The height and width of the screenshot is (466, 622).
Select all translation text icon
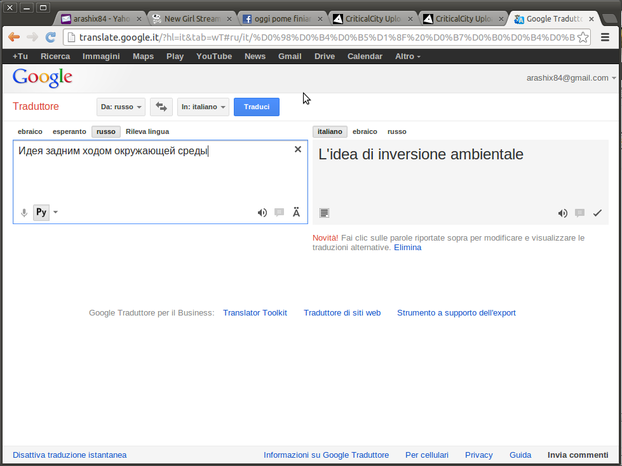324,213
